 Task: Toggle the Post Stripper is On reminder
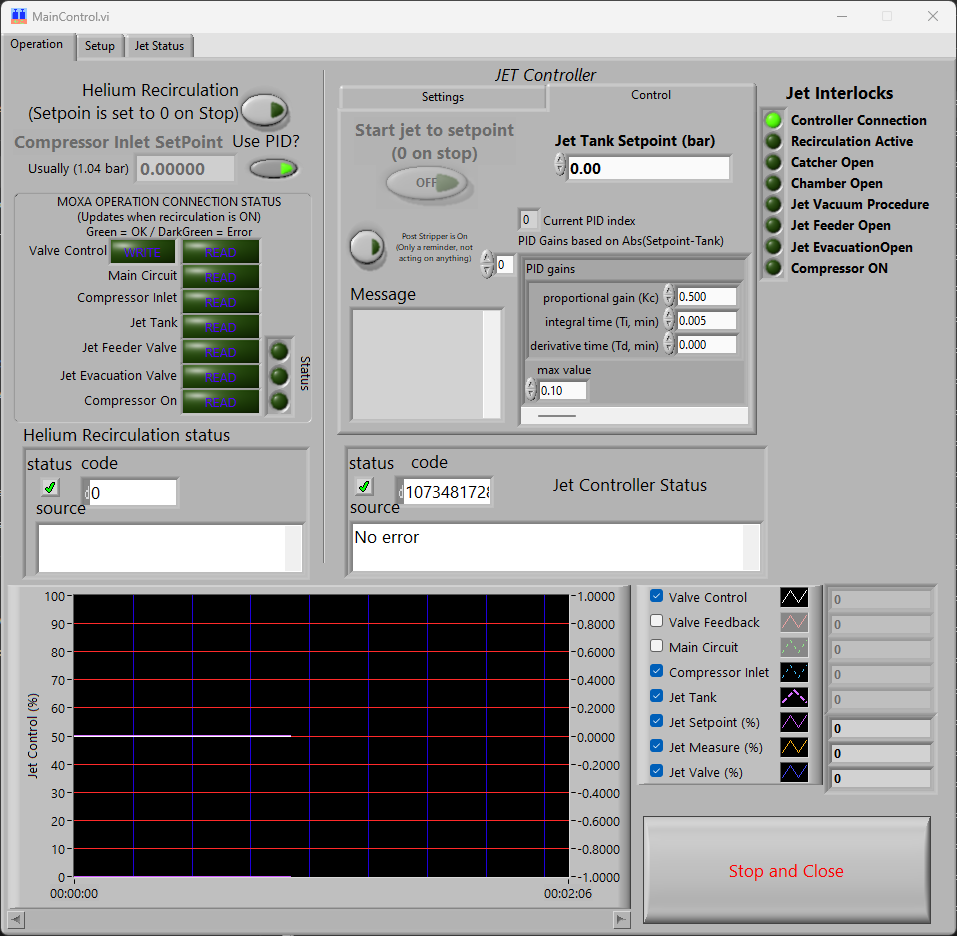point(367,247)
